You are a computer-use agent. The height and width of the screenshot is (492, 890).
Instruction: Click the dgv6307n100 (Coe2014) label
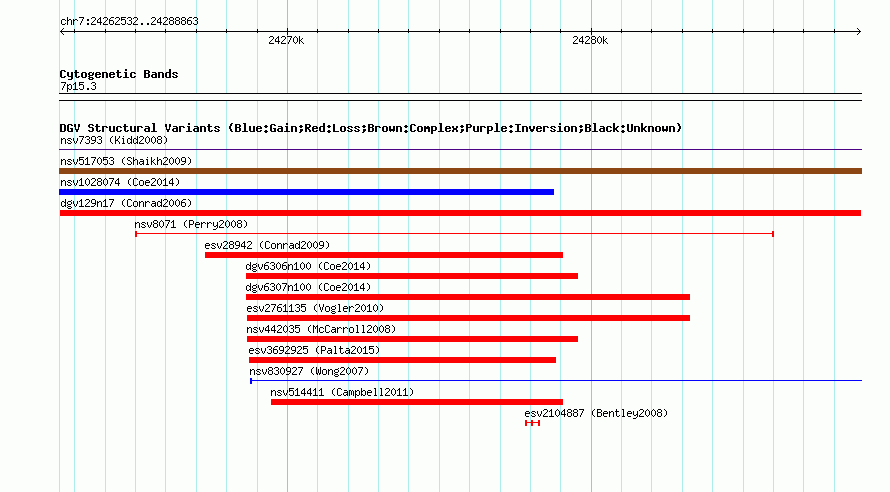click(x=308, y=287)
